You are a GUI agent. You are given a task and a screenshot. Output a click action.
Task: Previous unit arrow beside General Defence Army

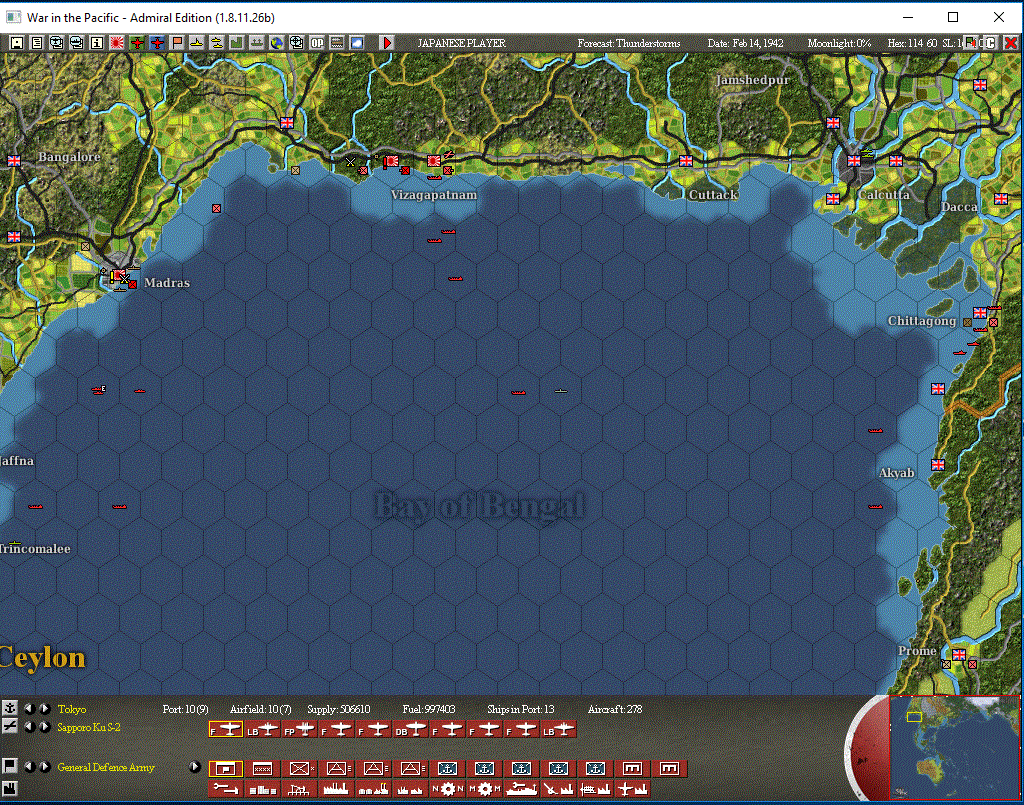(x=29, y=766)
